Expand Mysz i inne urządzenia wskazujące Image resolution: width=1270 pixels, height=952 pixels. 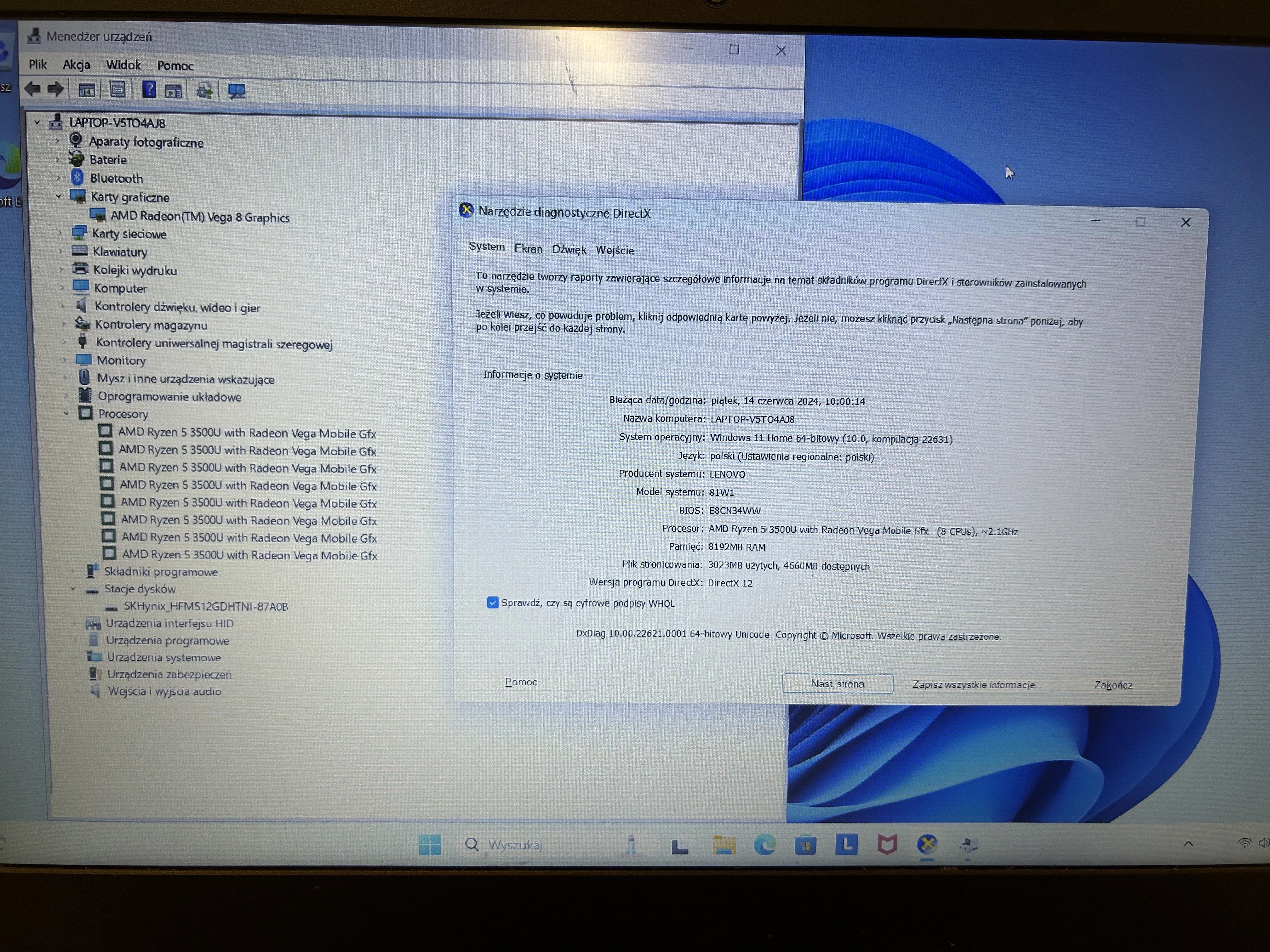point(65,378)
